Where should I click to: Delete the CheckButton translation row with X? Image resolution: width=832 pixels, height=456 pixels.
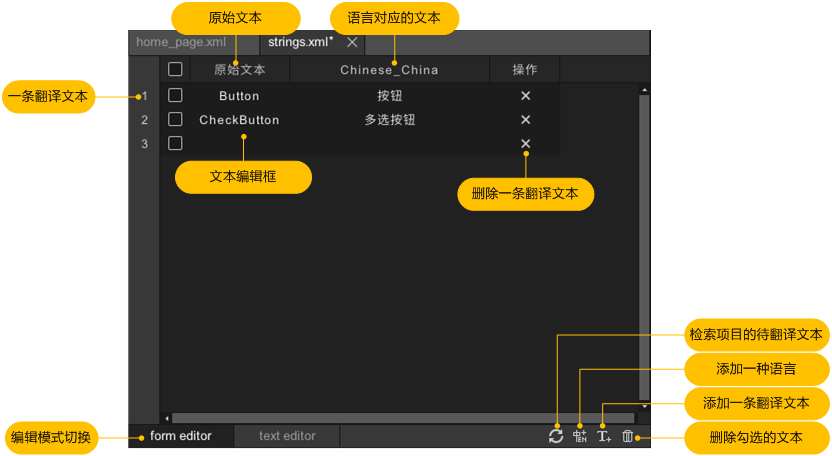click(x=525, y=119)
